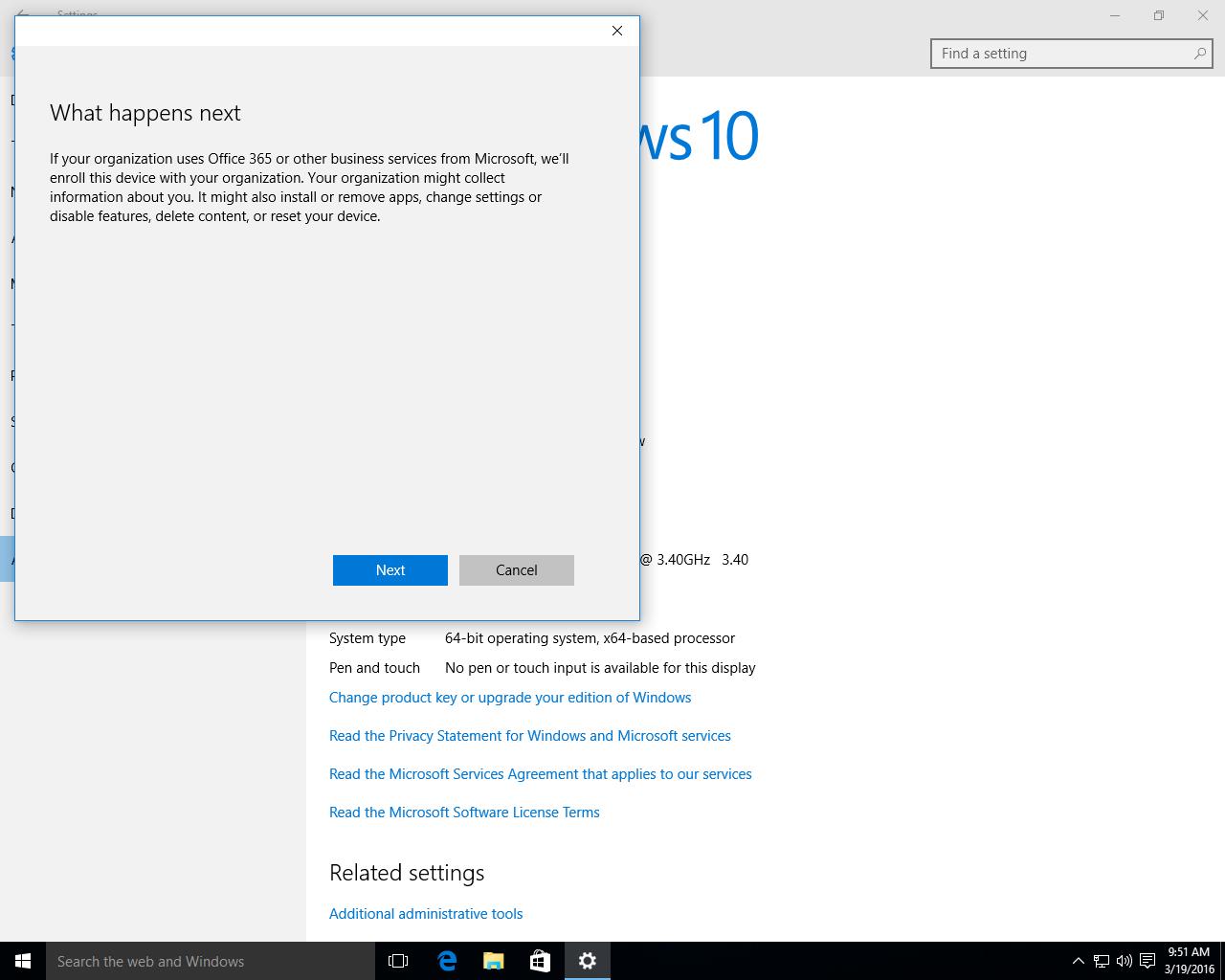Select the '64-bit operating system' value text

[590, 638]
